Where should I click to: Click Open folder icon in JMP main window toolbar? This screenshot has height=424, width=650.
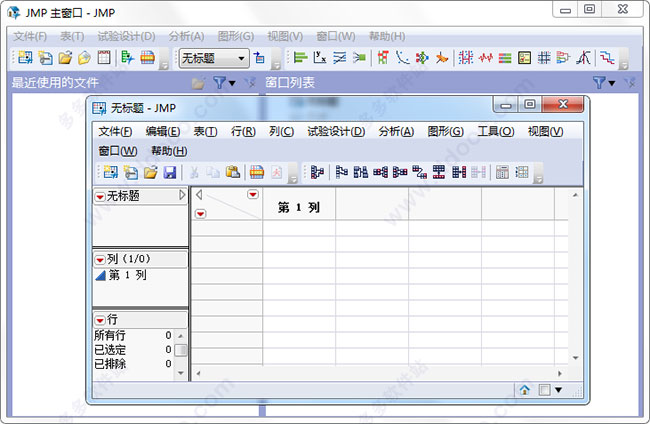65,57
